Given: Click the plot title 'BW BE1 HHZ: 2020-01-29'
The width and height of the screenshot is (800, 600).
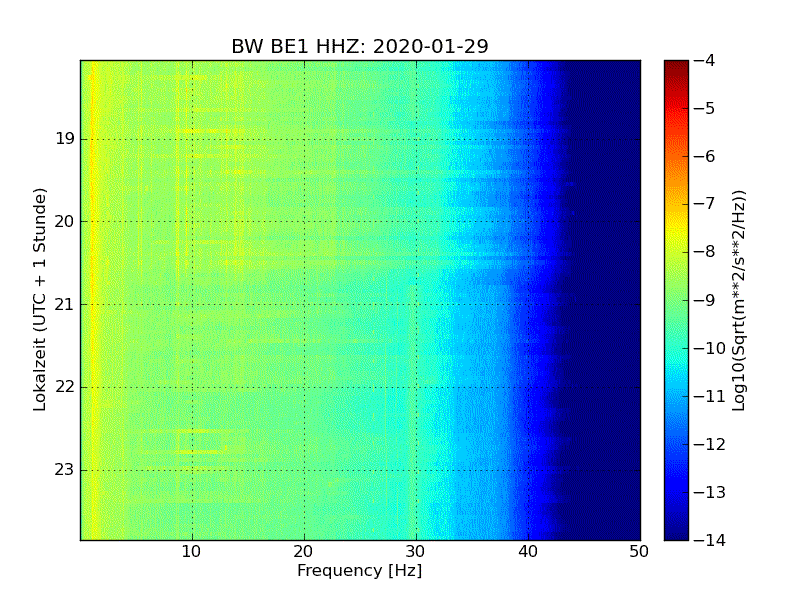Looking at the screenshot, I should (x=360, y=46).
